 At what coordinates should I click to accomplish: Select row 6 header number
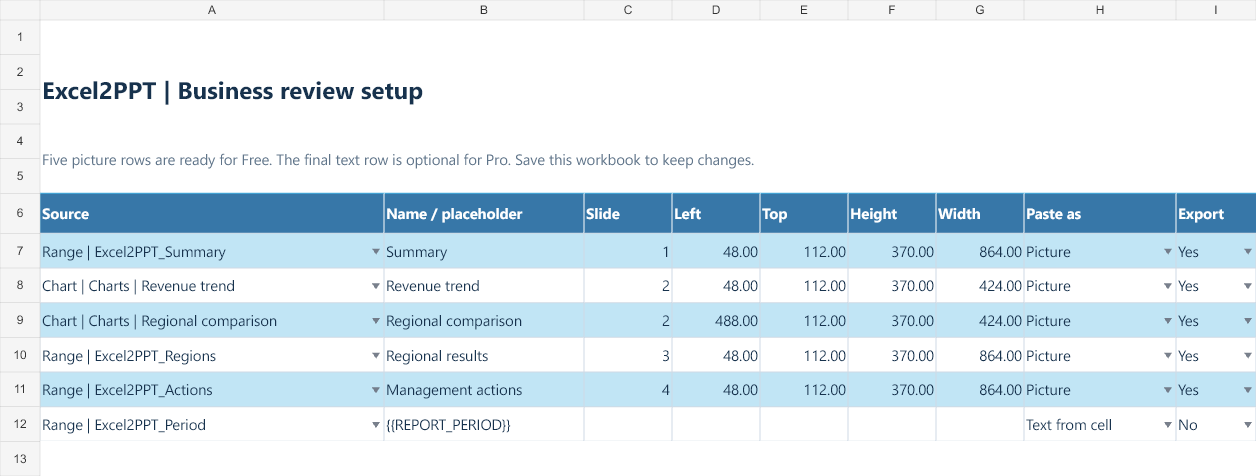pos(20,213)
